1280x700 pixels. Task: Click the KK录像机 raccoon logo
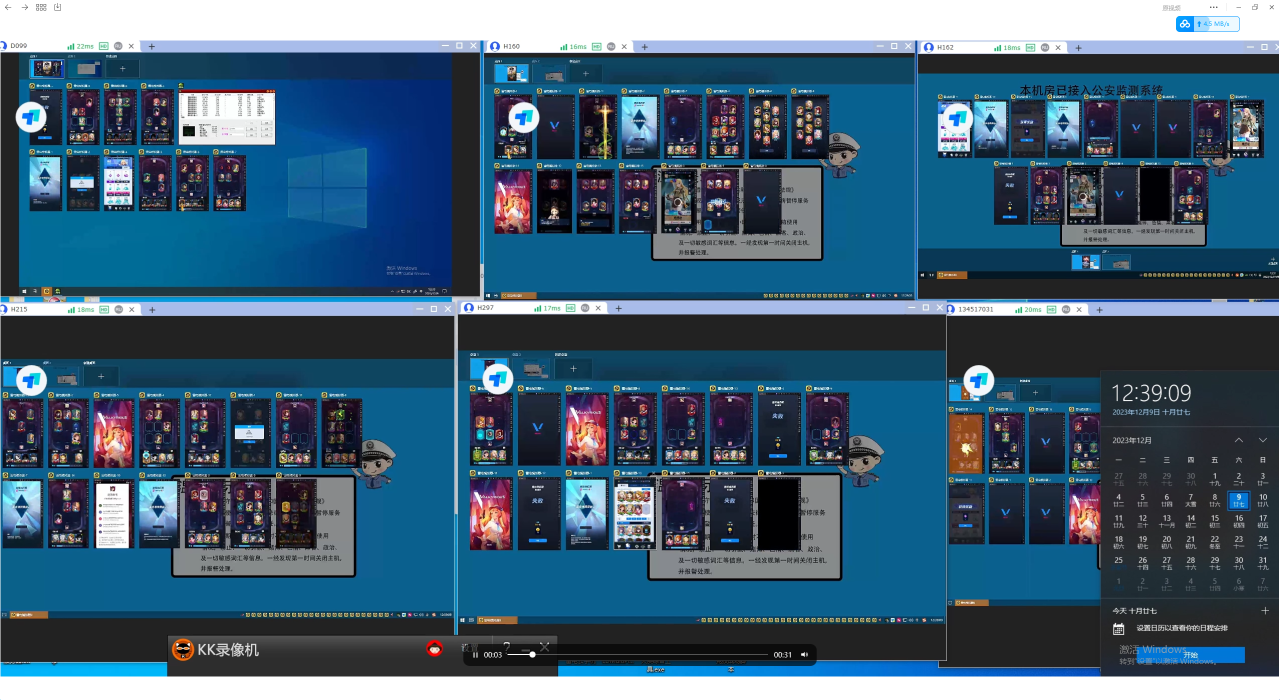click(x=183, y=650)
